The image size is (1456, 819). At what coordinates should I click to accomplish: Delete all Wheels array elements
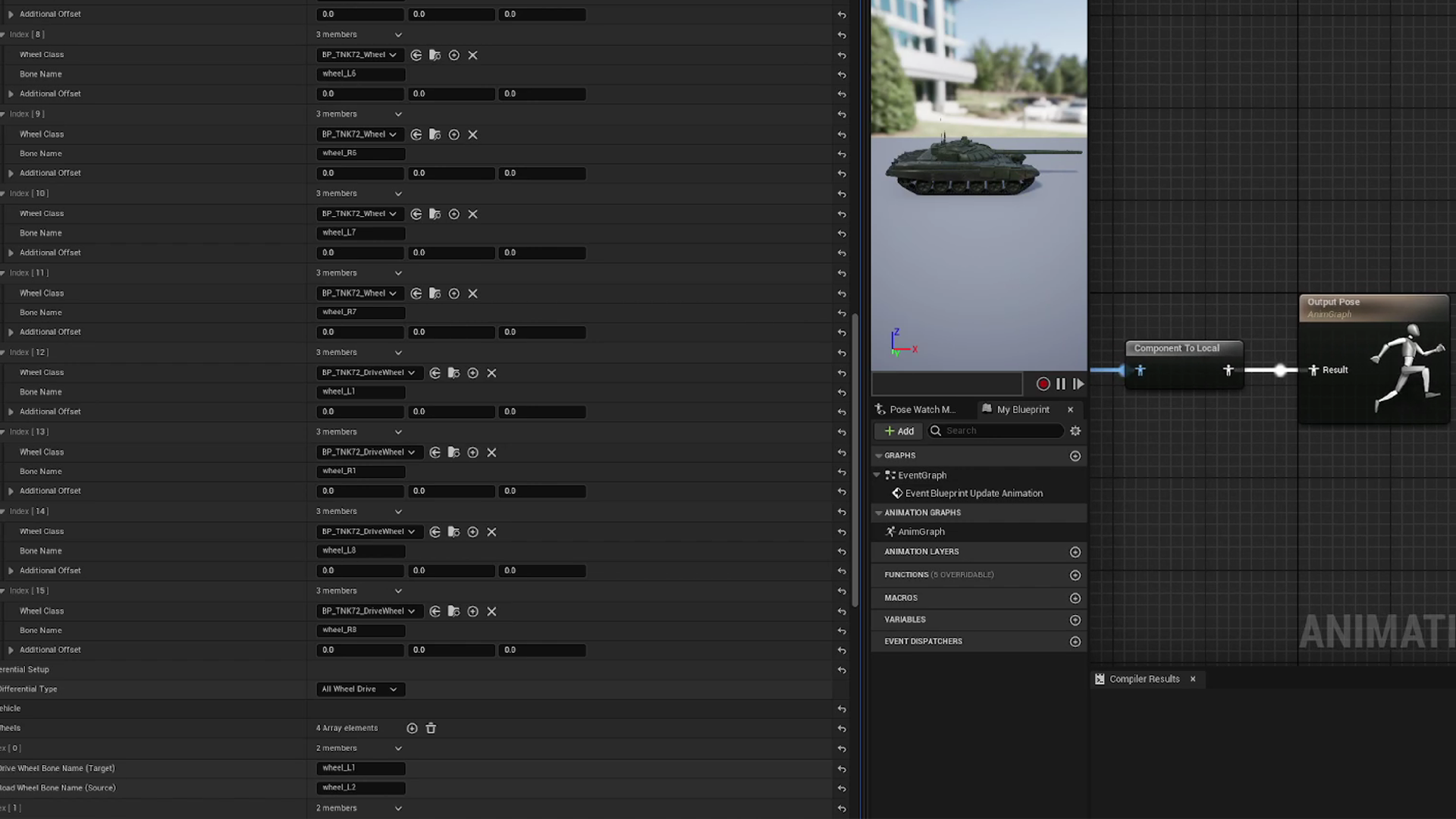coord(431,728)
